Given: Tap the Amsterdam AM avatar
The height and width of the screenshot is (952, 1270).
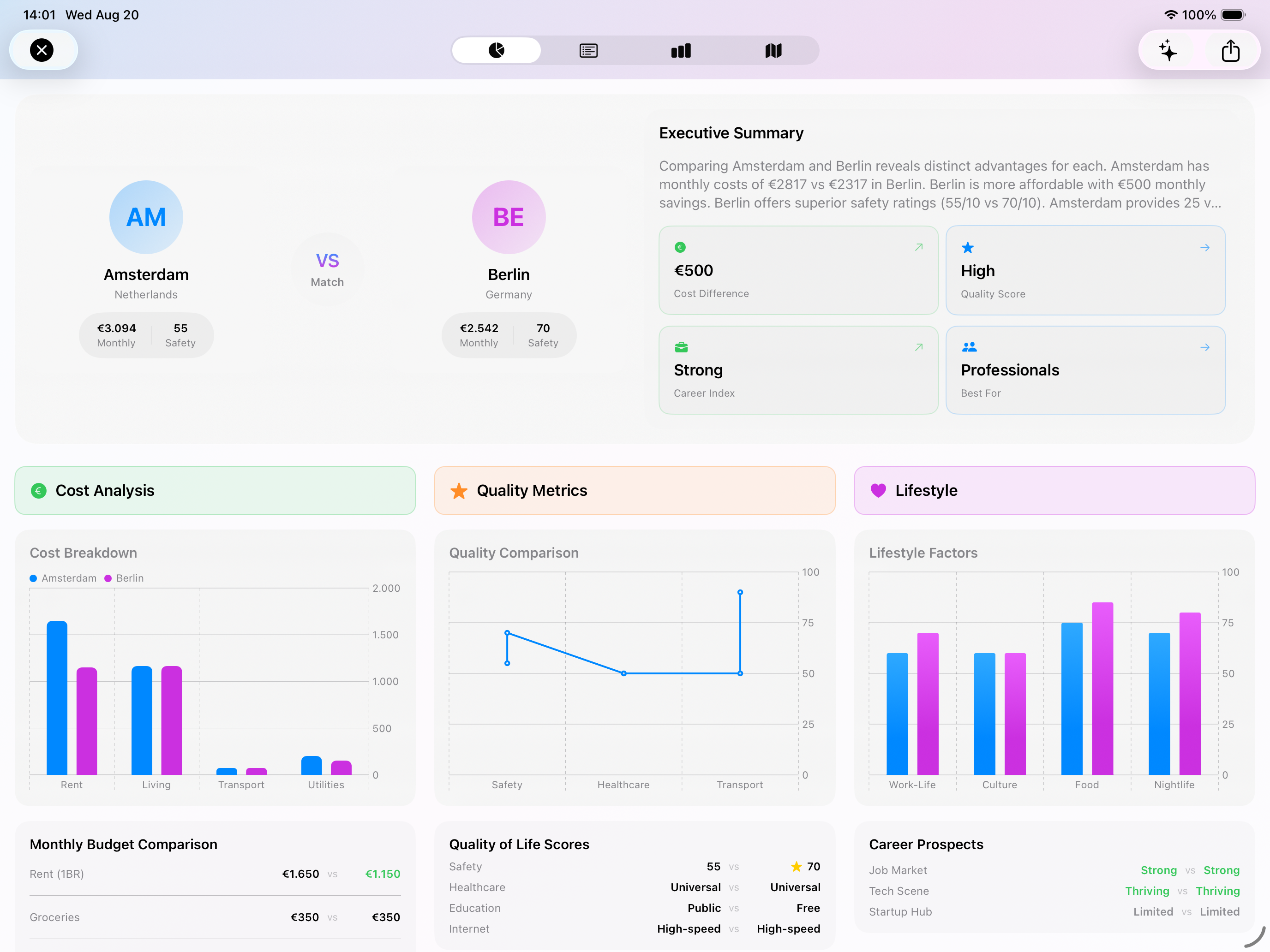Looking at the screenshot, I should tap(146, 217).
